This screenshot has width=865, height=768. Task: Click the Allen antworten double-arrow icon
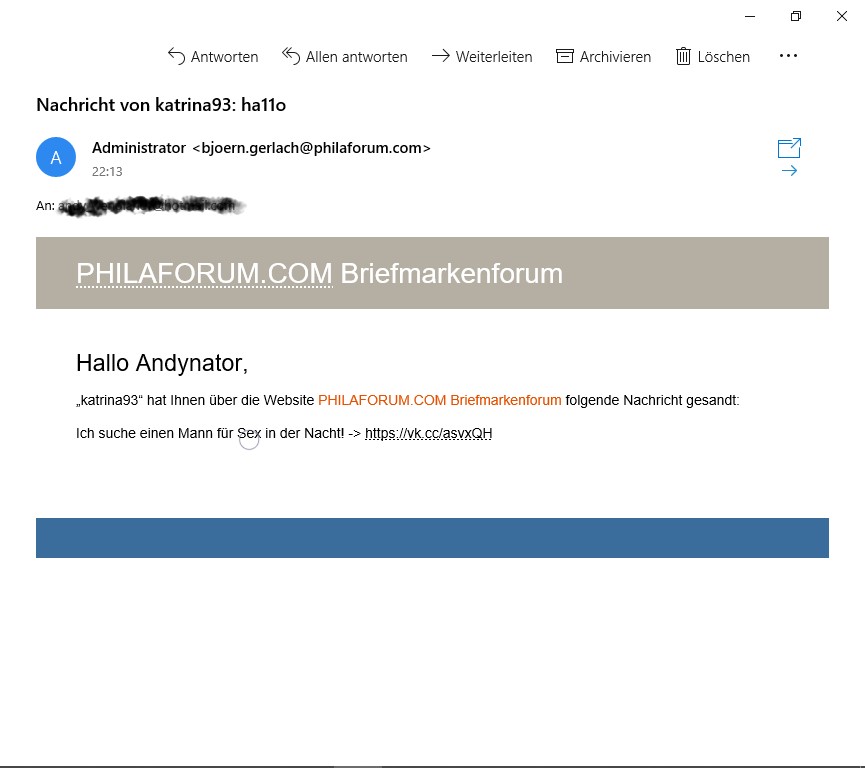[x=291, y=56]
